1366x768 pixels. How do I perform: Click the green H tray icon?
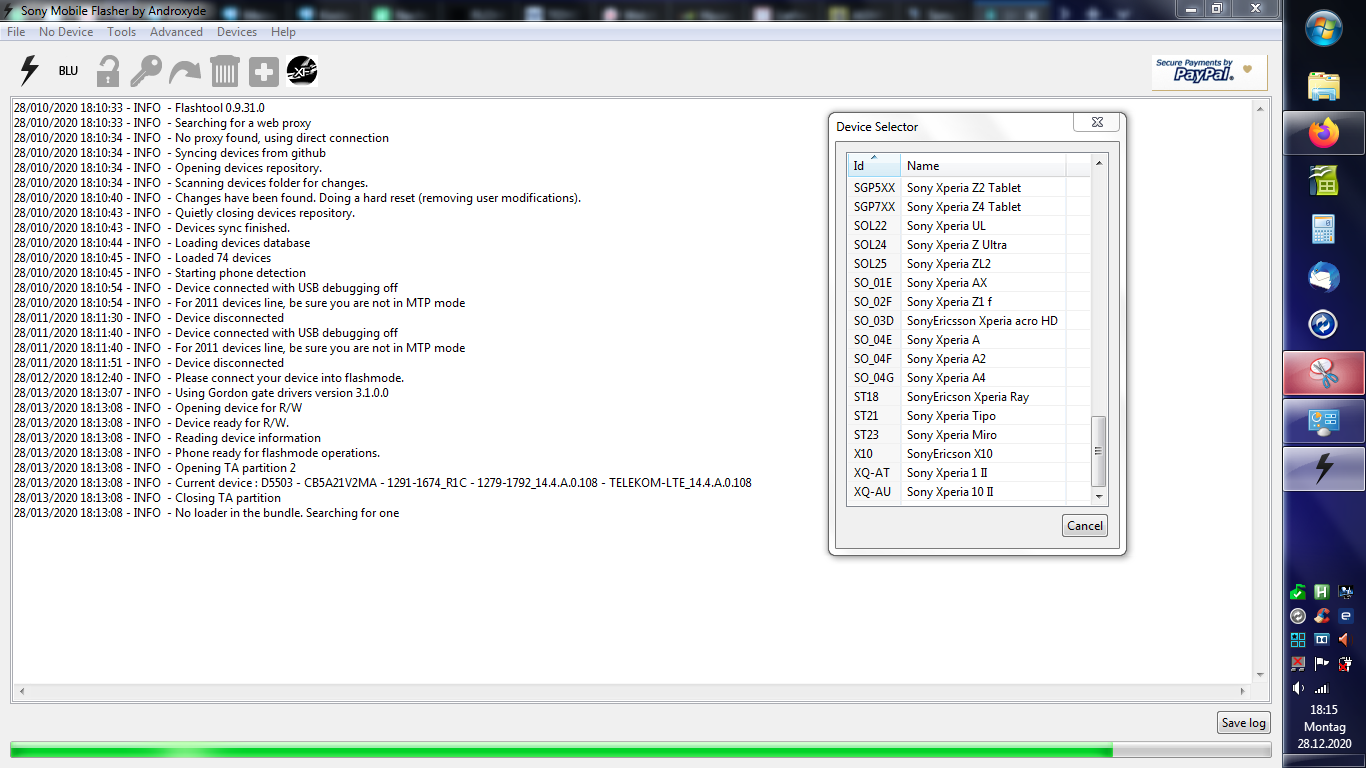point(1322,592)
